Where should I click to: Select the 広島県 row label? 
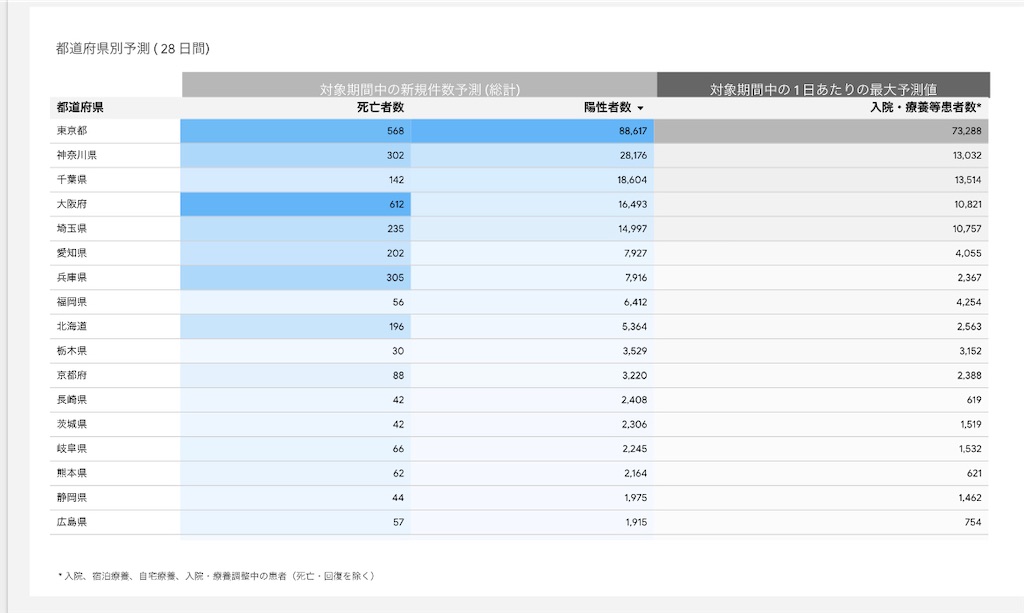pyautogui.click(x=72, y=522)
